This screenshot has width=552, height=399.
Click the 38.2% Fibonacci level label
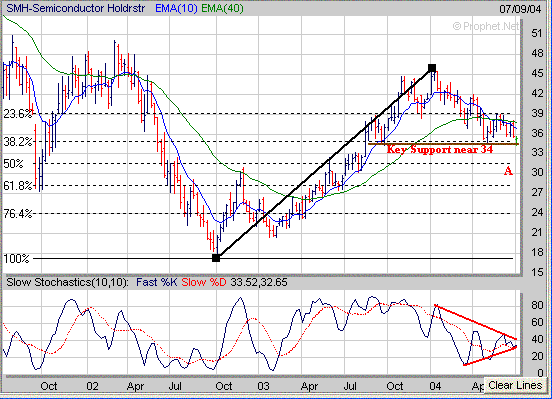[x=17, y=142]
